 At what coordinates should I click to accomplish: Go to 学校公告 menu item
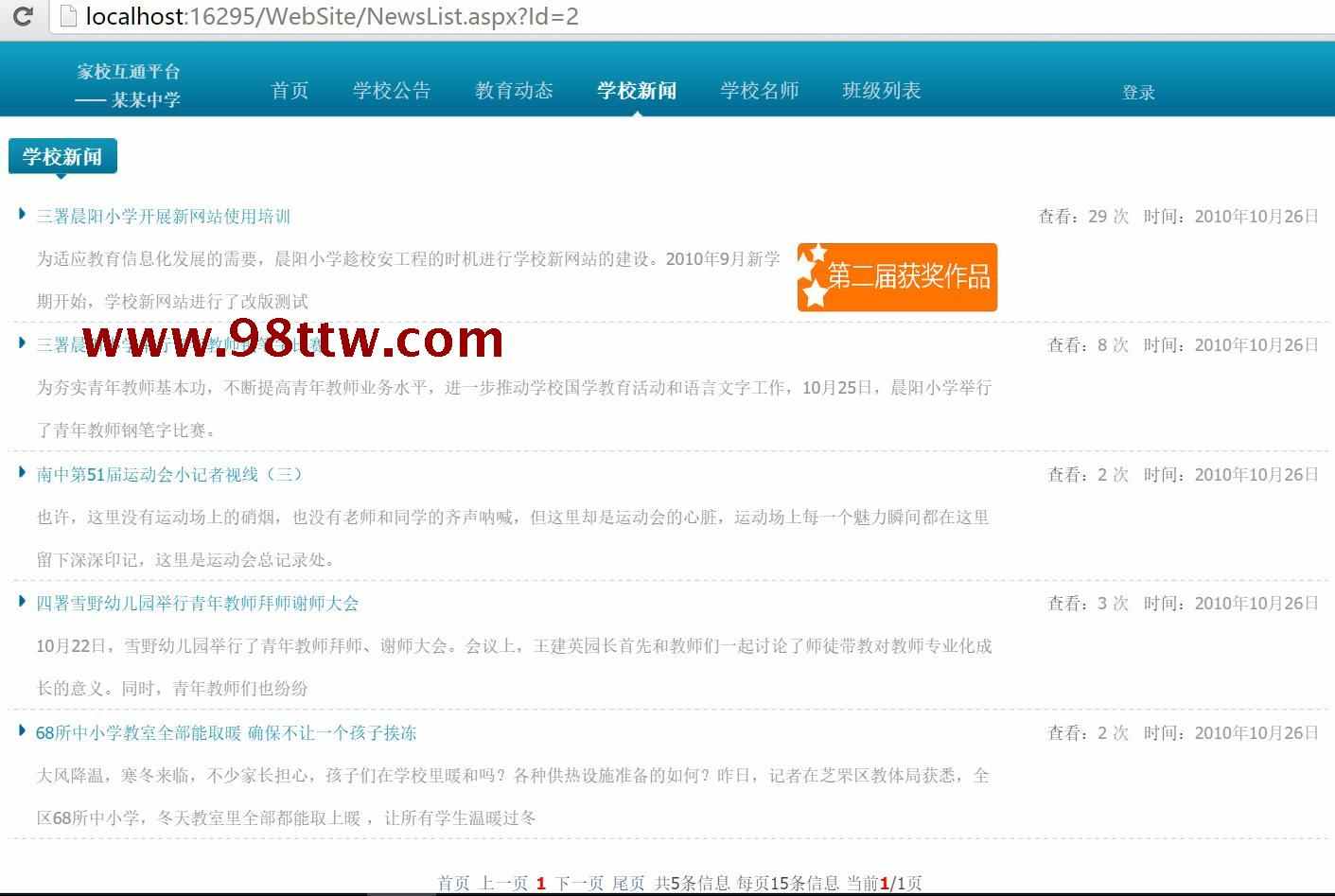pyautogui.click(x=392, y=90)
